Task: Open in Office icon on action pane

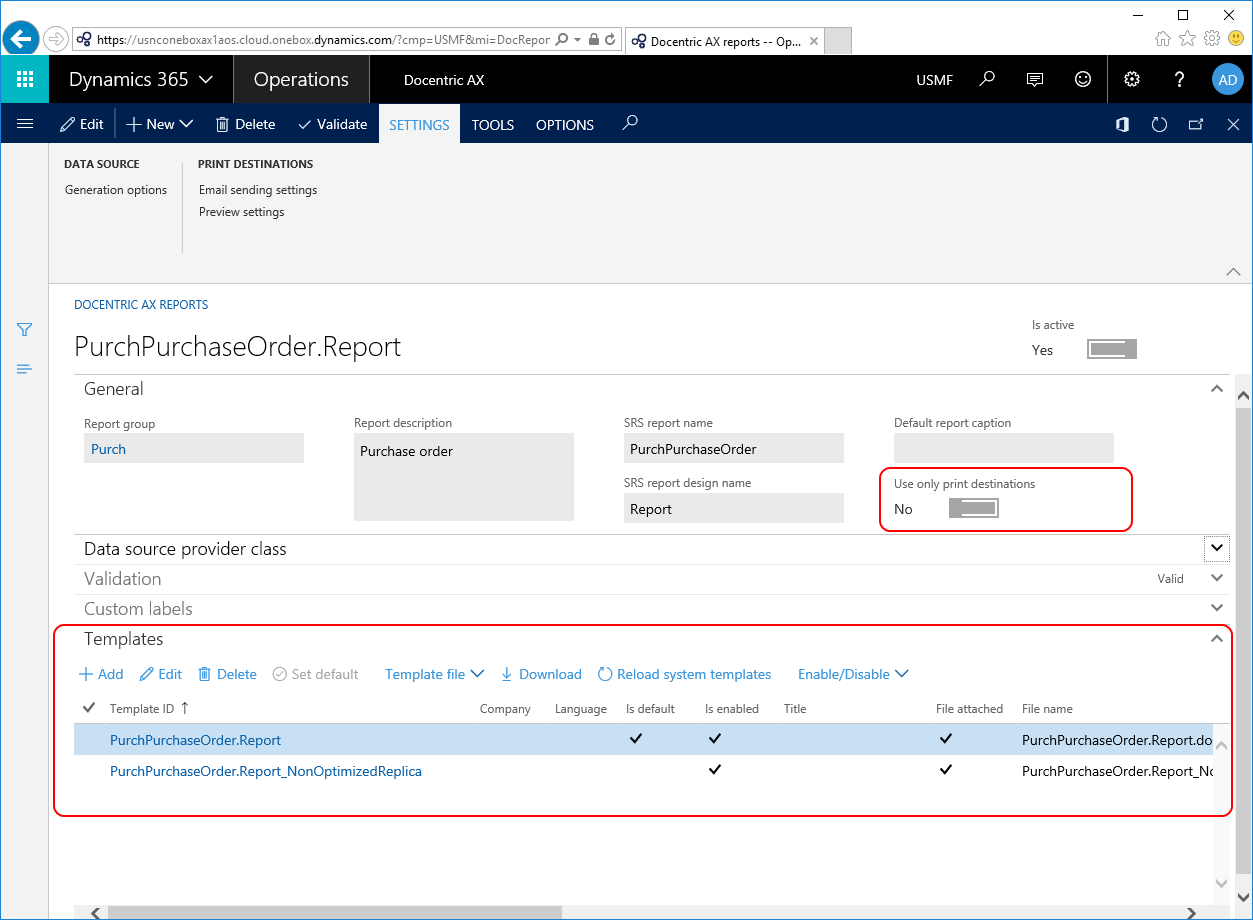Action: (1123, 124)
